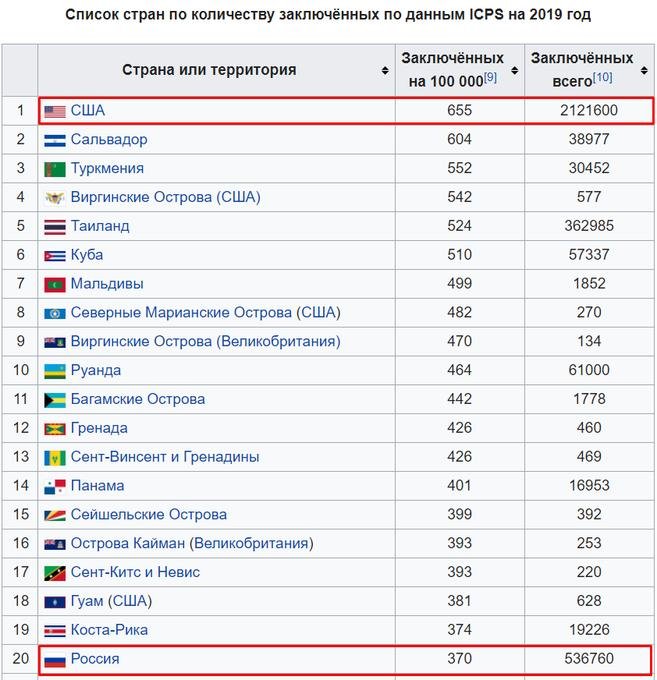Click the Cuba flag icon
Screen dimensions: 657x680
[x=55, y=256]
